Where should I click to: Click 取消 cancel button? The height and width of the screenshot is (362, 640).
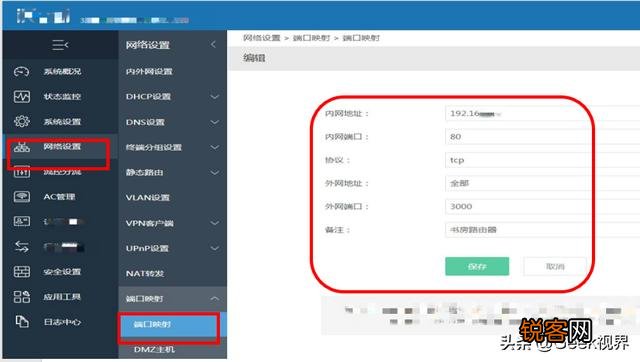point(555,266)
